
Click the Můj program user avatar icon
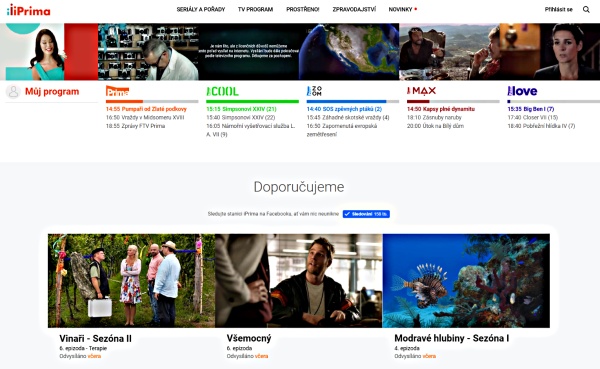click(x=13, y=92)
